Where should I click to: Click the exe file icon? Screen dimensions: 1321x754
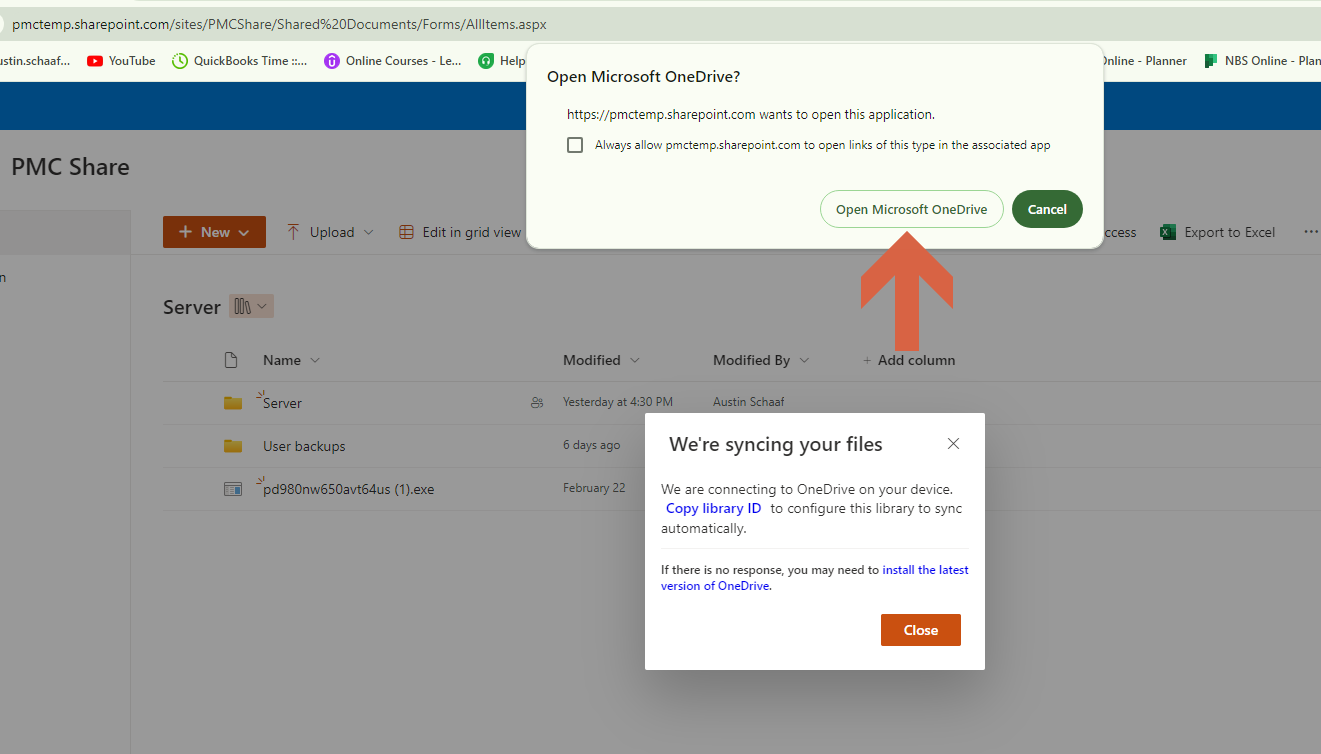coord(233,489)
